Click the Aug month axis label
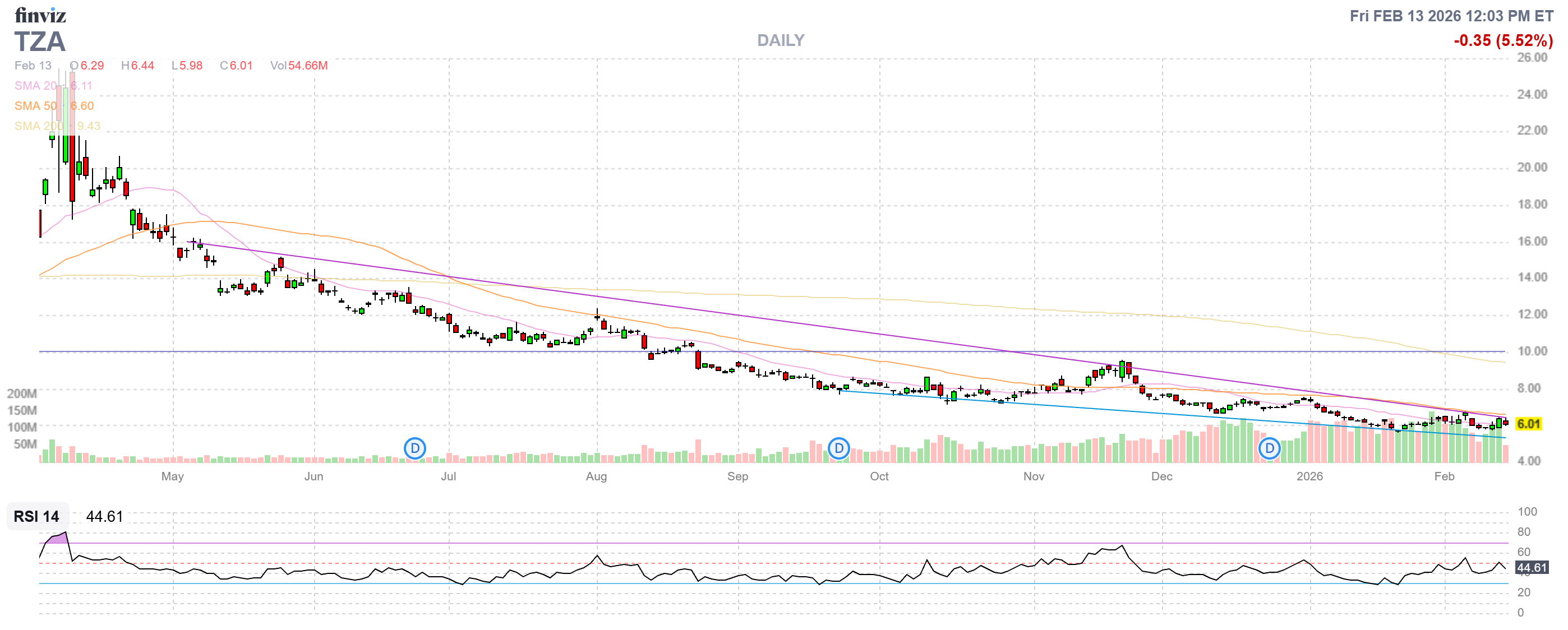Viewport: 1568px width, 630px height. click(596, 476)
